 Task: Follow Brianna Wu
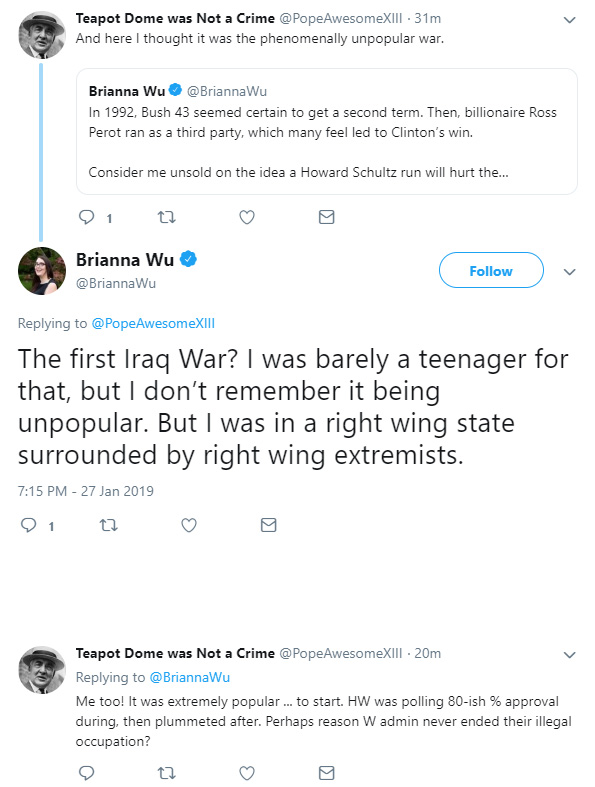[491, 271]
